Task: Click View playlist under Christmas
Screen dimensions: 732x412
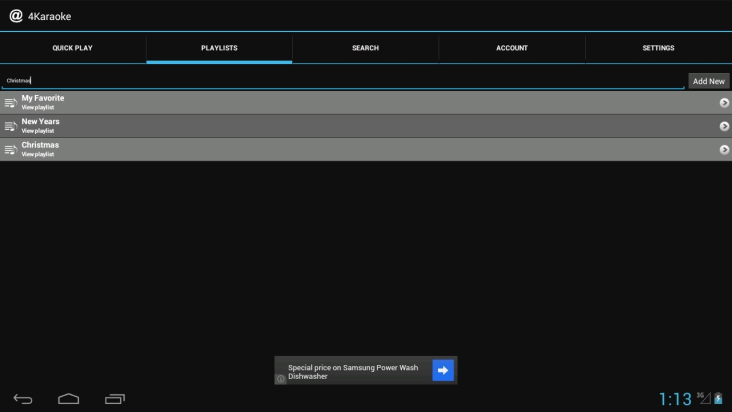Action: point(37,154)
